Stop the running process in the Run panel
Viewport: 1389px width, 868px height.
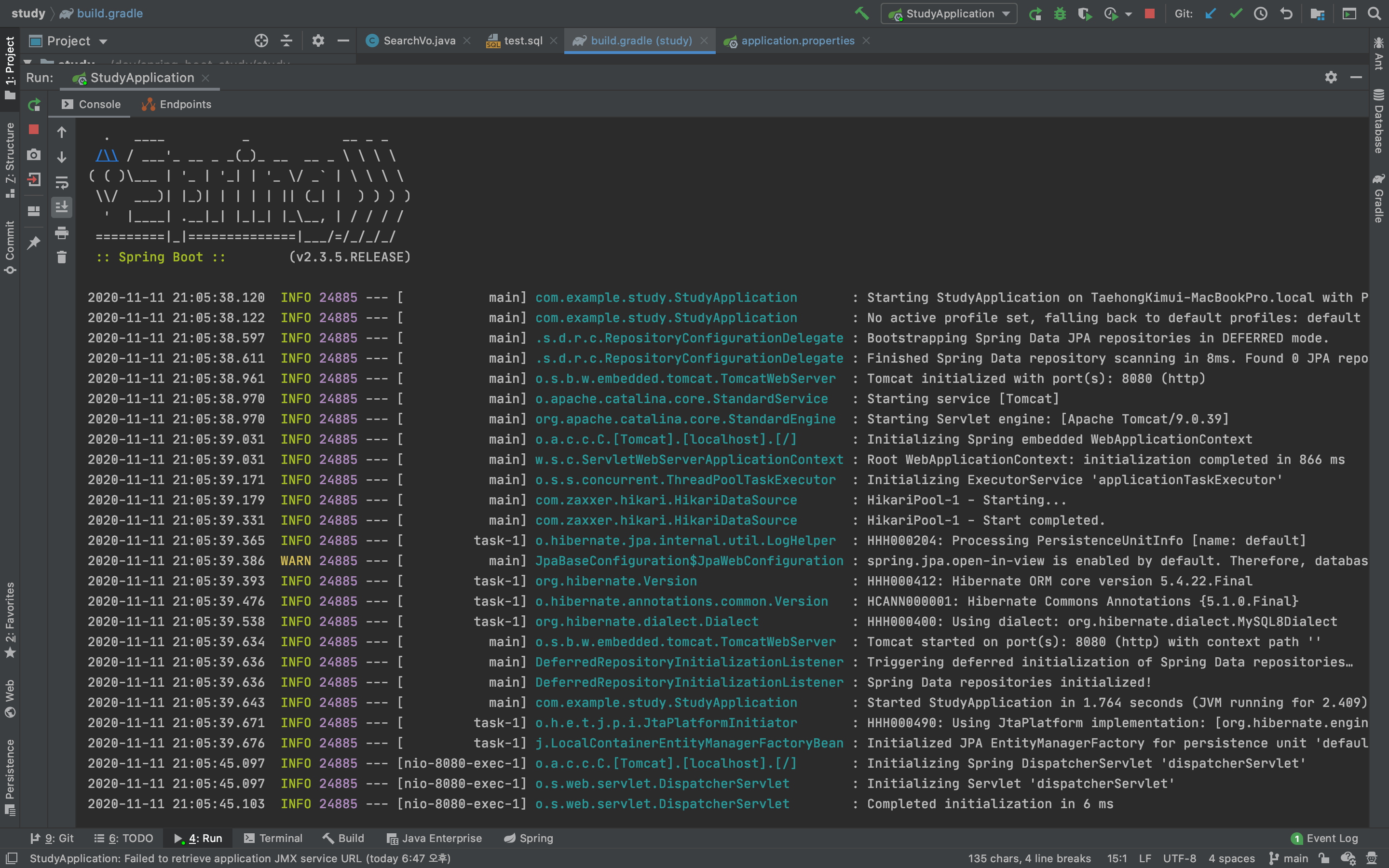coord(34,130)
